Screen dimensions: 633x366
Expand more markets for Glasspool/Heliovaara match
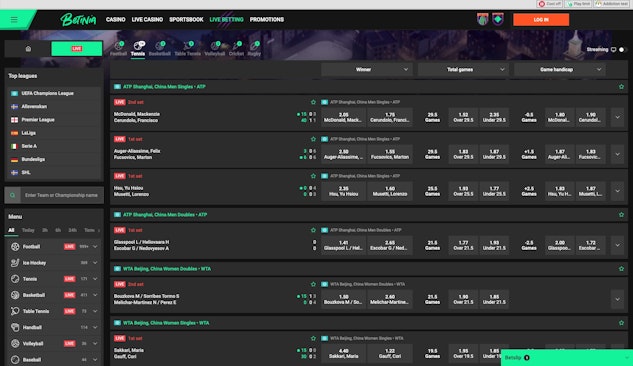(x=617, y=245)
